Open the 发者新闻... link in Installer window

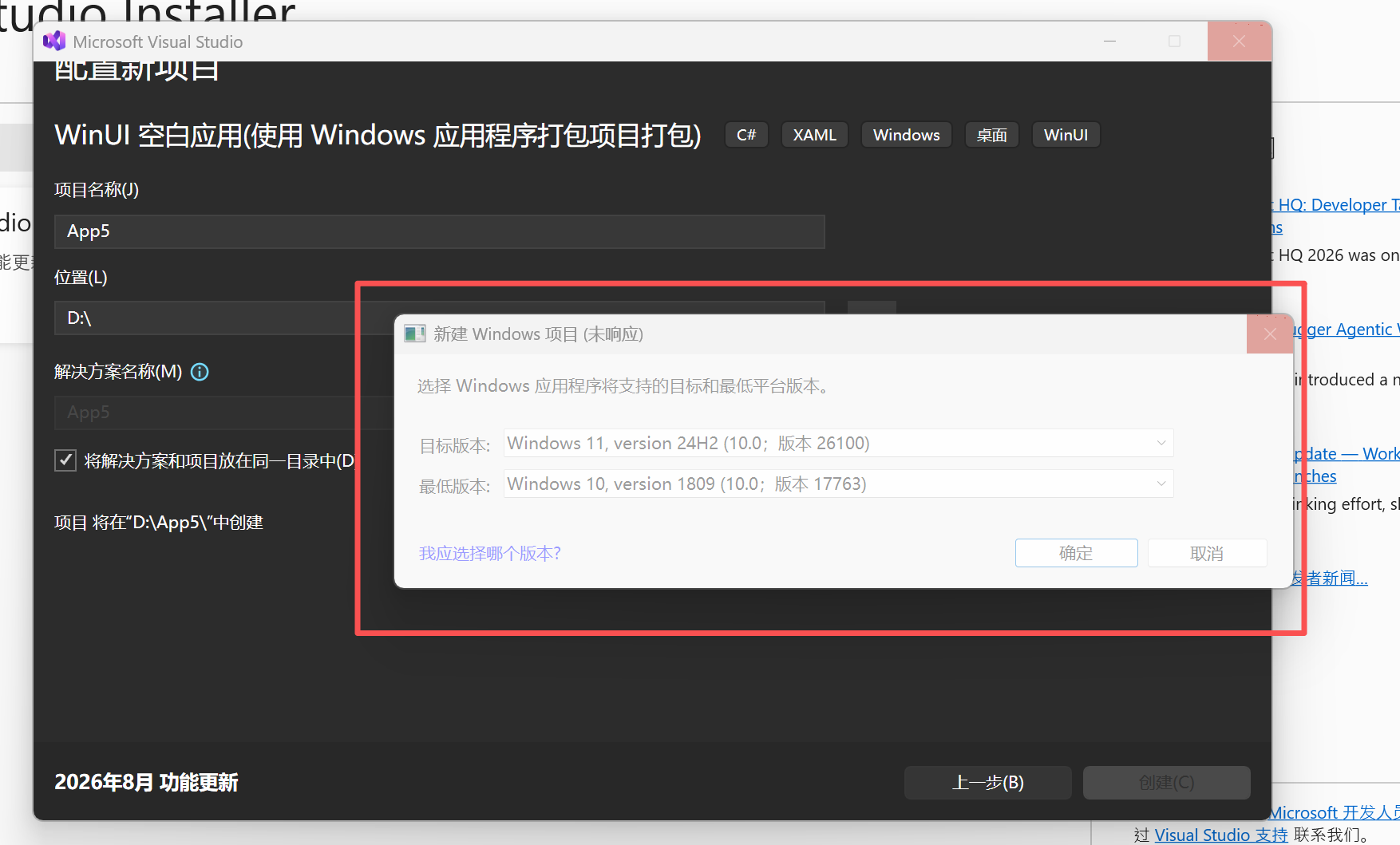(1331, 578)
